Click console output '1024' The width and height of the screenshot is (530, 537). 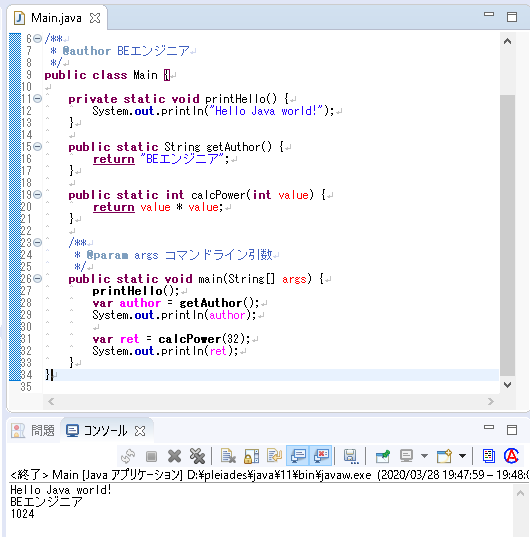point(22,514)
